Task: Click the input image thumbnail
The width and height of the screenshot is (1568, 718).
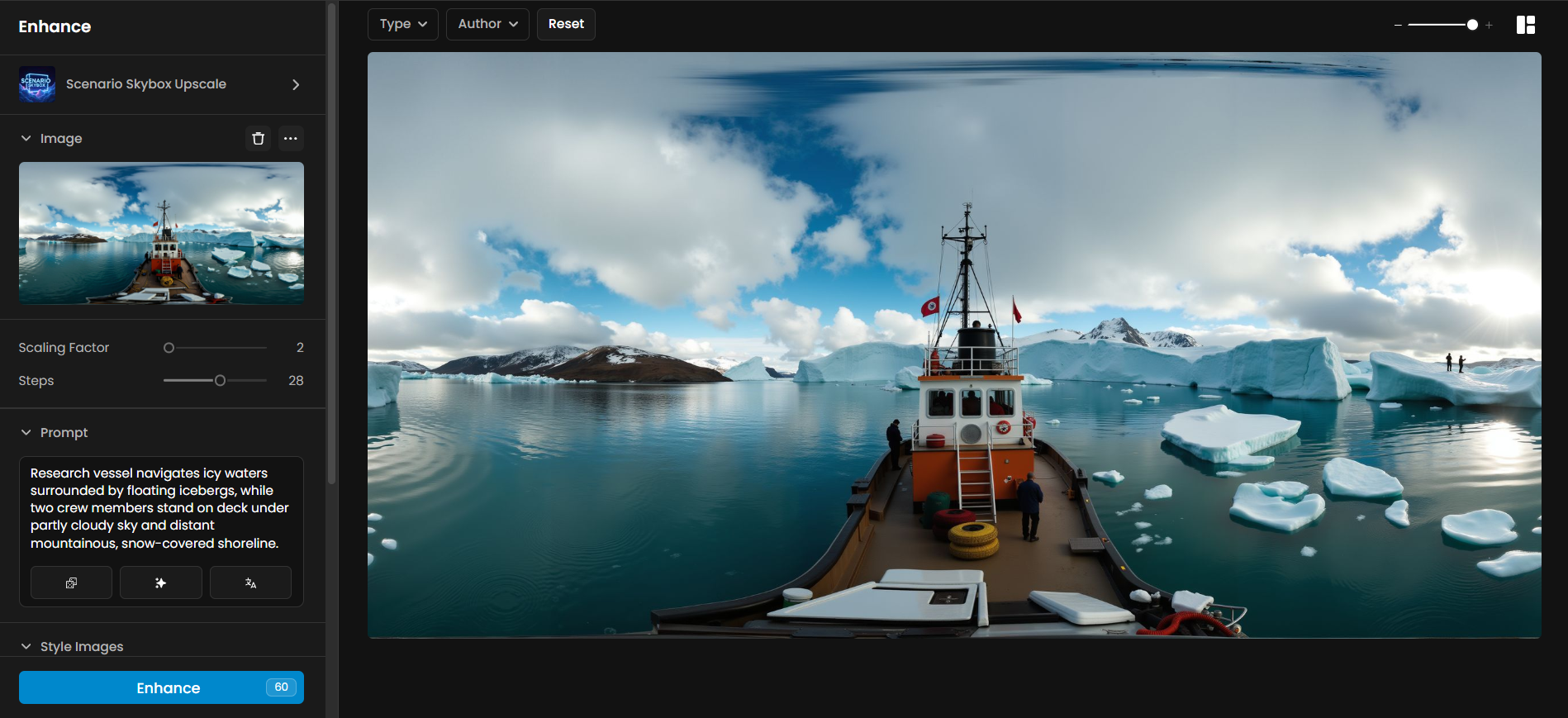Action: (x=161, y=233)
